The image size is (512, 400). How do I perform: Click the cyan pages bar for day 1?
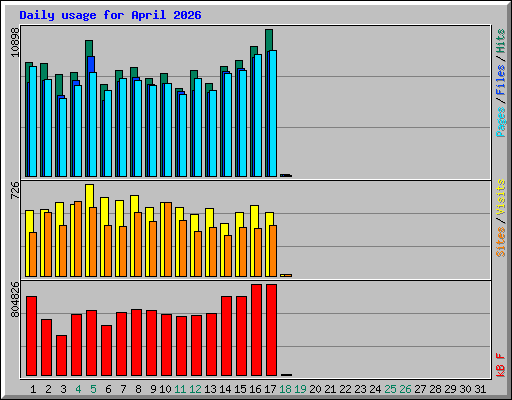(33, 121)
